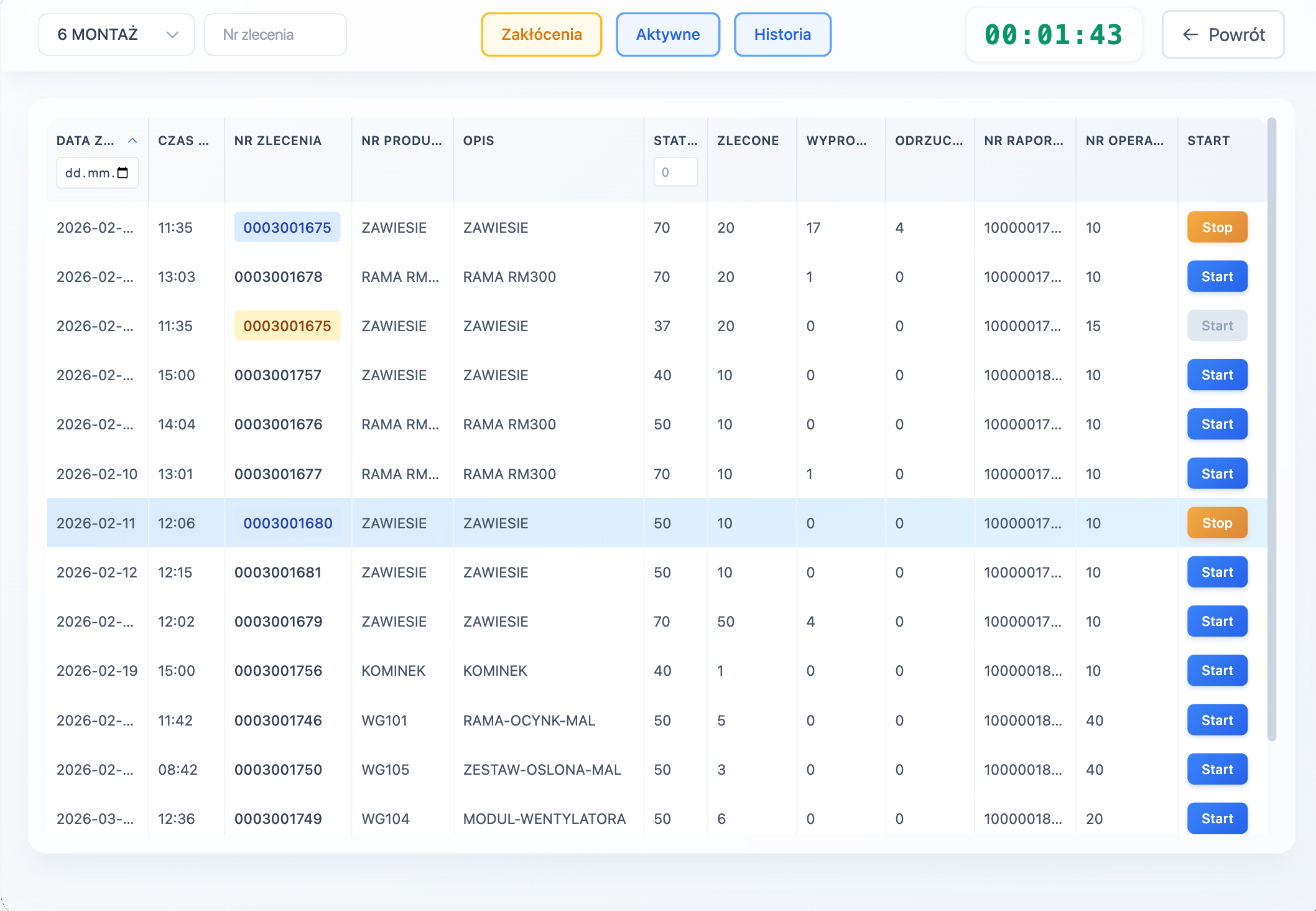The height and width of the screenshot is (911, 1316).
Task: Open the Zakłócenia tab
Action: (x=541, y=35)
